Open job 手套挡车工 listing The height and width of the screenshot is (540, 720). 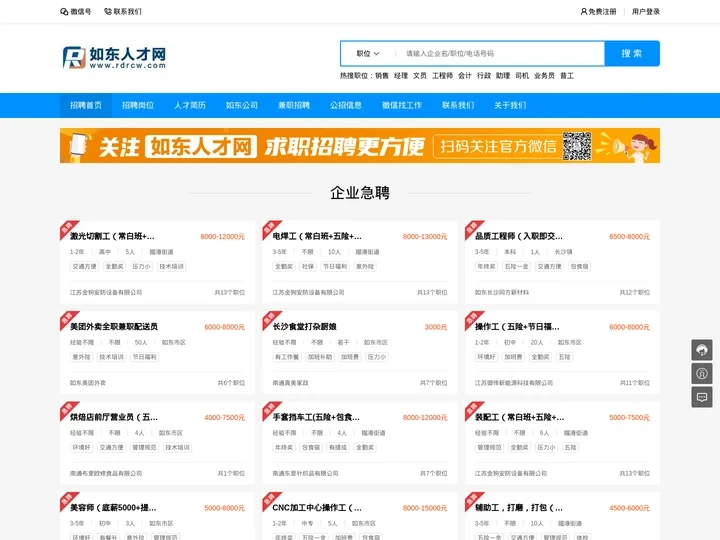point(316,417)
